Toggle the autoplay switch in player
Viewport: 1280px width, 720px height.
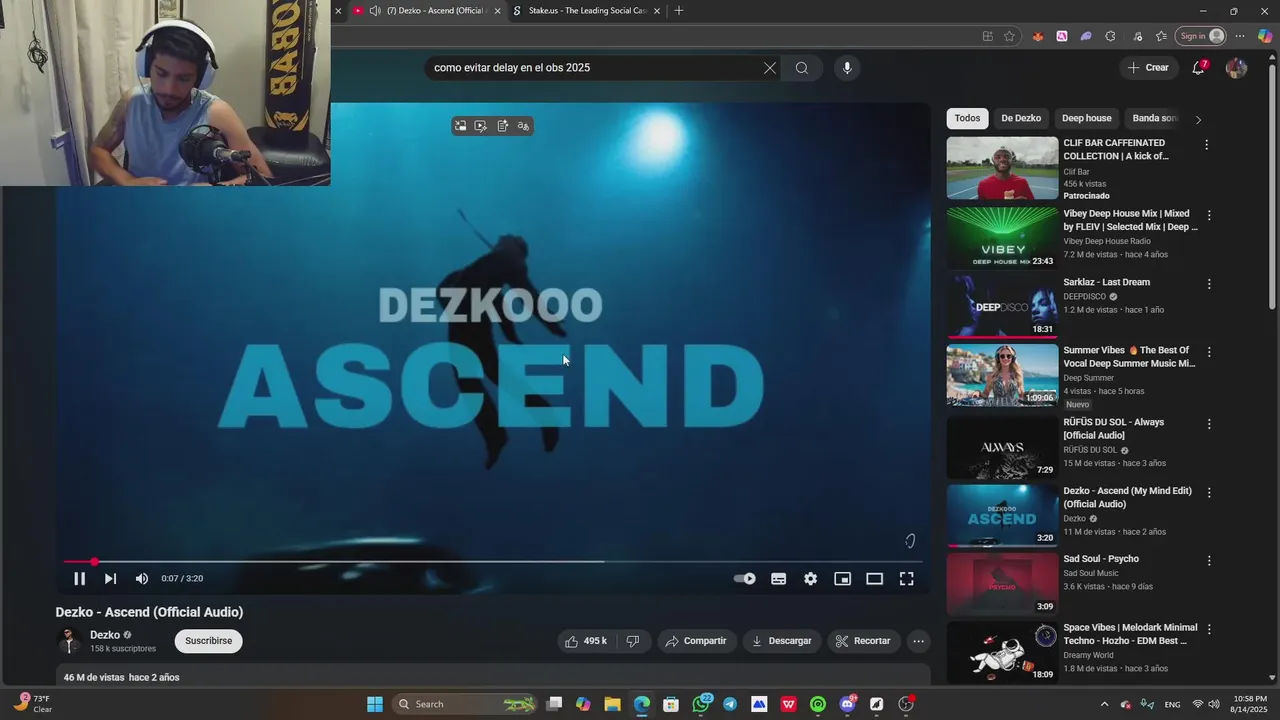tap(745, 578)
